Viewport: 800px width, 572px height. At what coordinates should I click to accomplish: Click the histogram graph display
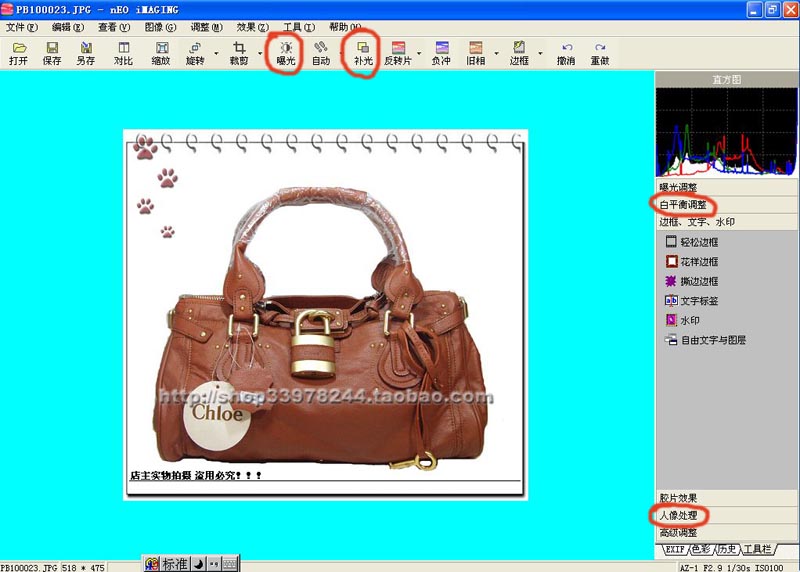pyautogui.click(x=727, y=132)
